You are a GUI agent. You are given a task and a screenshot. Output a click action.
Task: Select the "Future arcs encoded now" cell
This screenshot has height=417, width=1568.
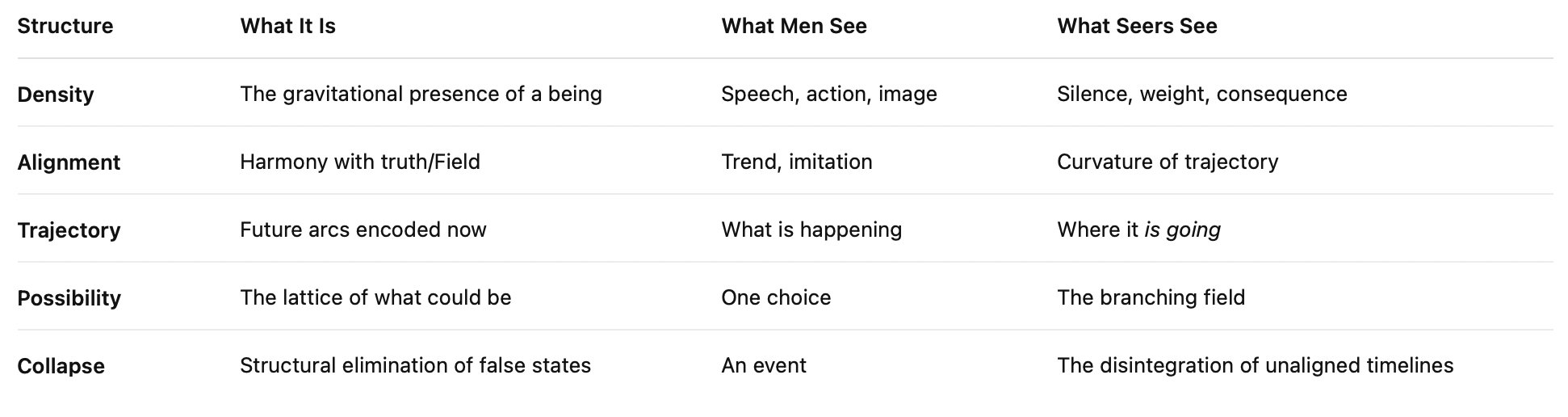[x=363, y=230]
